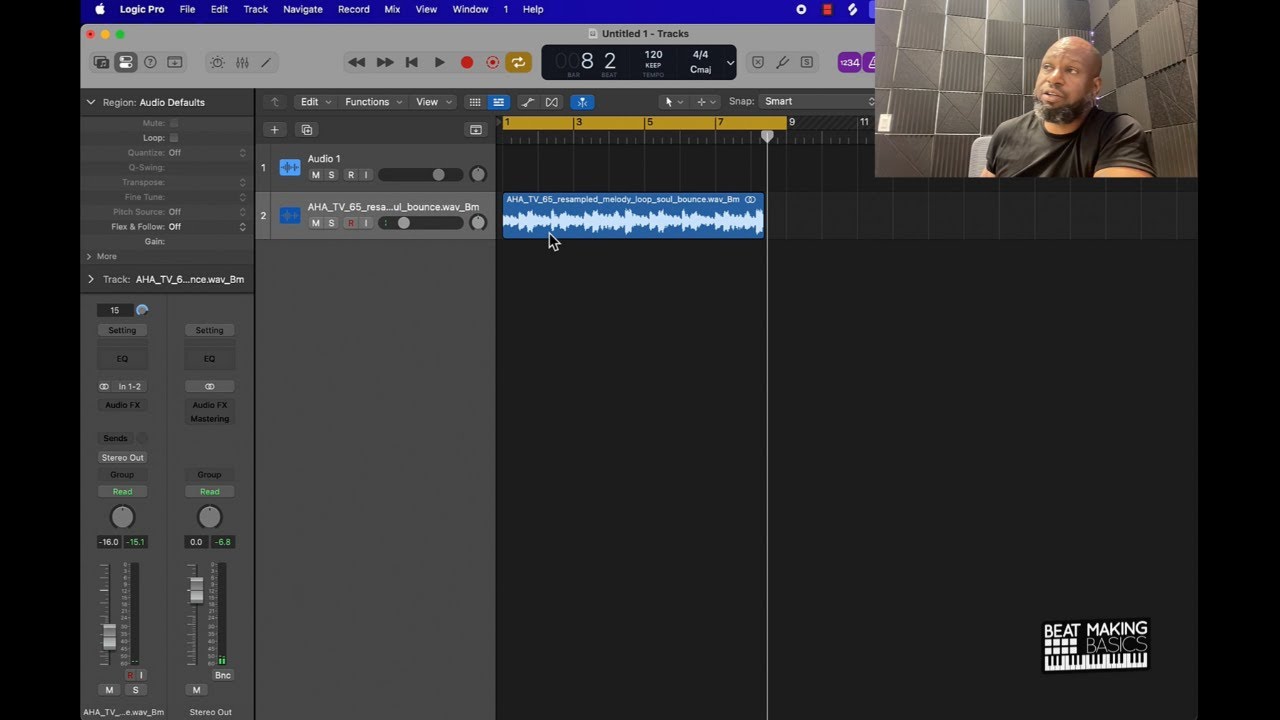Image resolution: width=1280 pixels, height=720 pixels.
Task: Toggle the Inspector panel icon
Action: 125,62
